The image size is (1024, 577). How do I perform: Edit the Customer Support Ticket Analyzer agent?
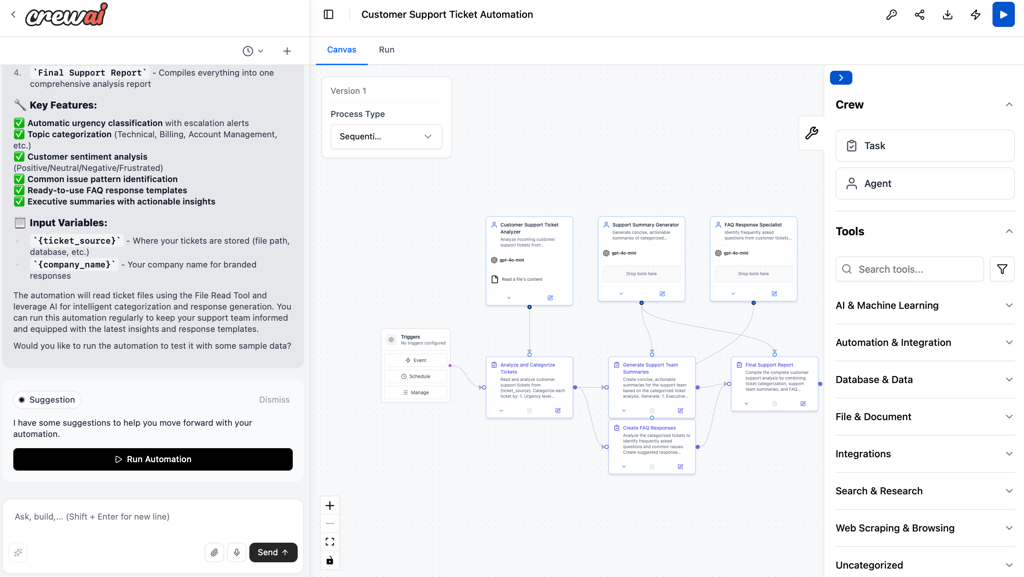550,298
